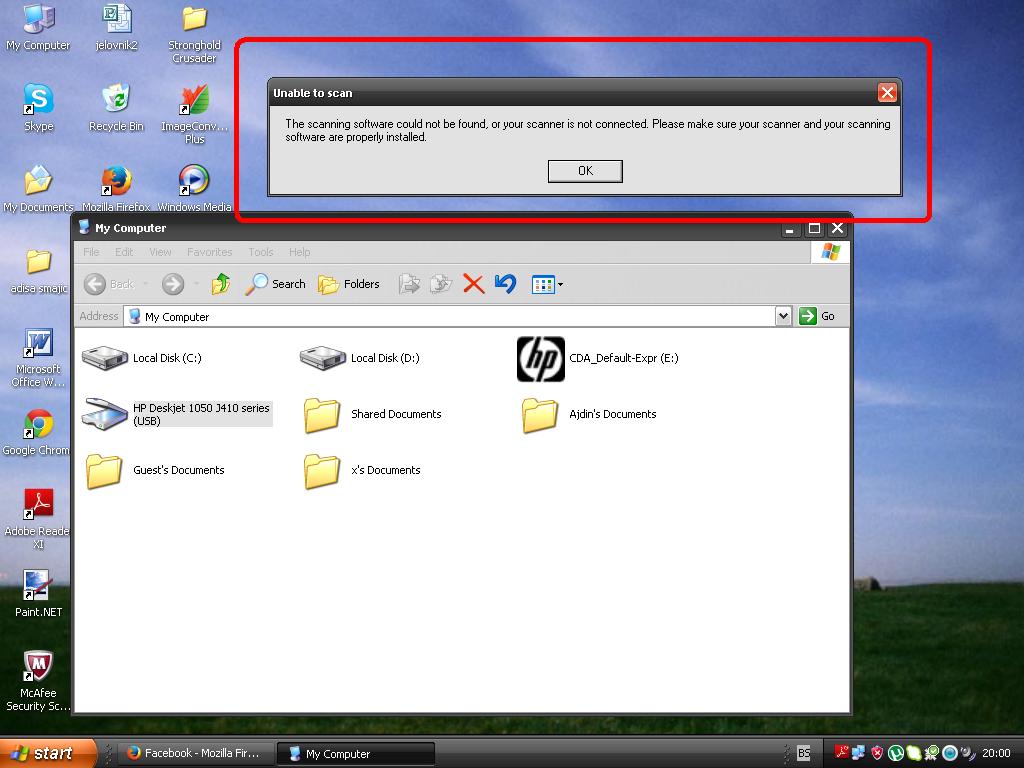Switch to Facebook - Mozilla Firefox taskbar button
This screenshot has width=1024, height=768.
point(193,753)
